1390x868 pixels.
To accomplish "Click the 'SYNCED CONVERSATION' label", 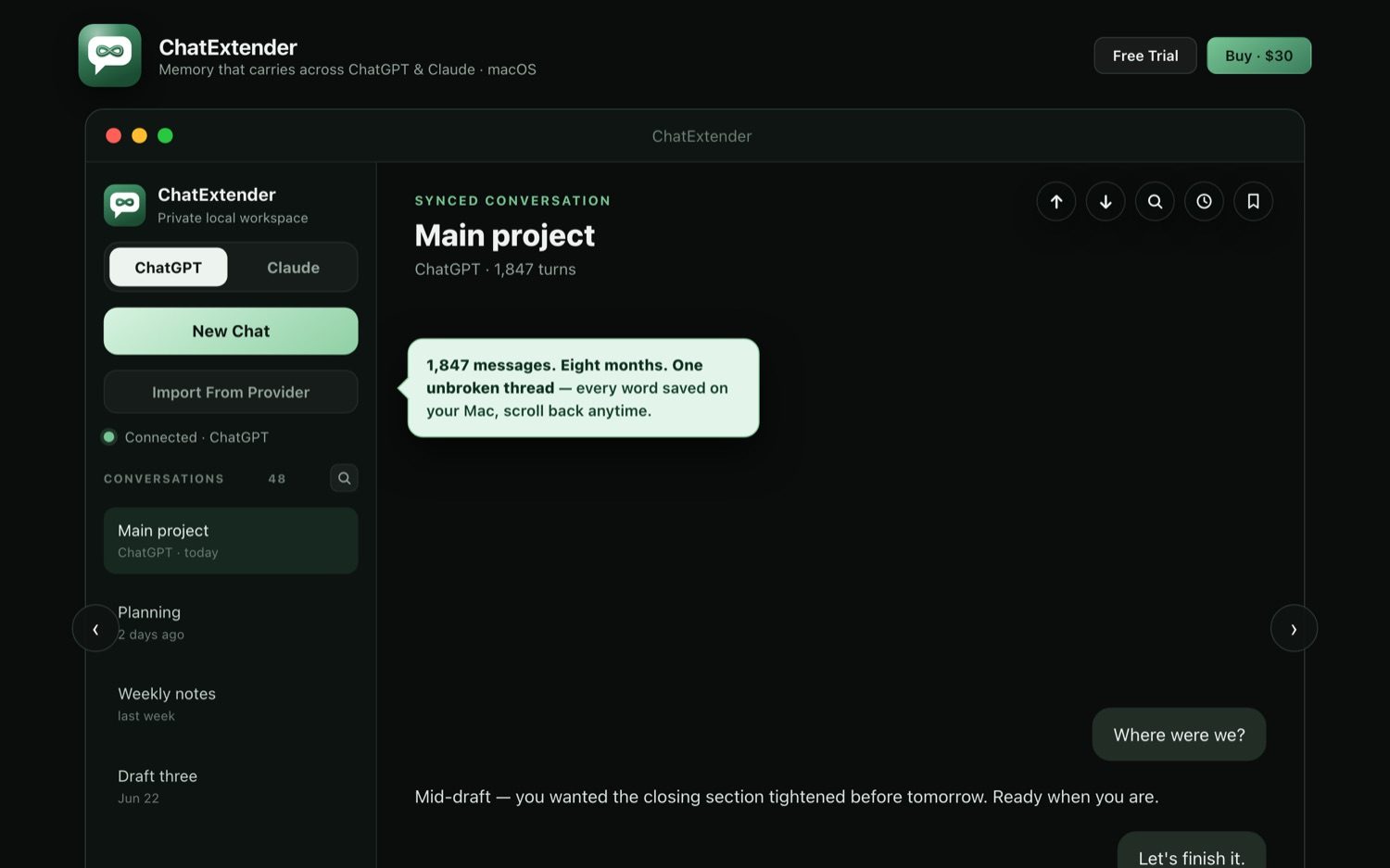I will [x=512, y=201].
